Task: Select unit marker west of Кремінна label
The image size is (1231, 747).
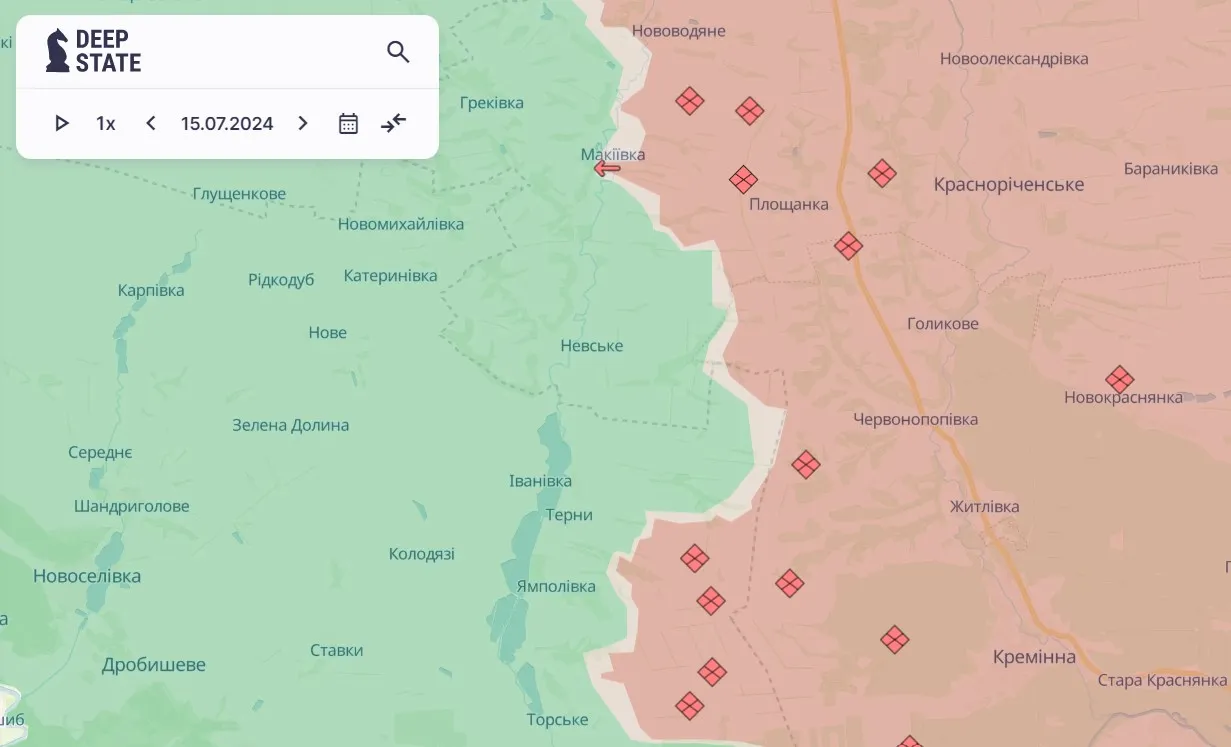Action: [x=894, y=640]
